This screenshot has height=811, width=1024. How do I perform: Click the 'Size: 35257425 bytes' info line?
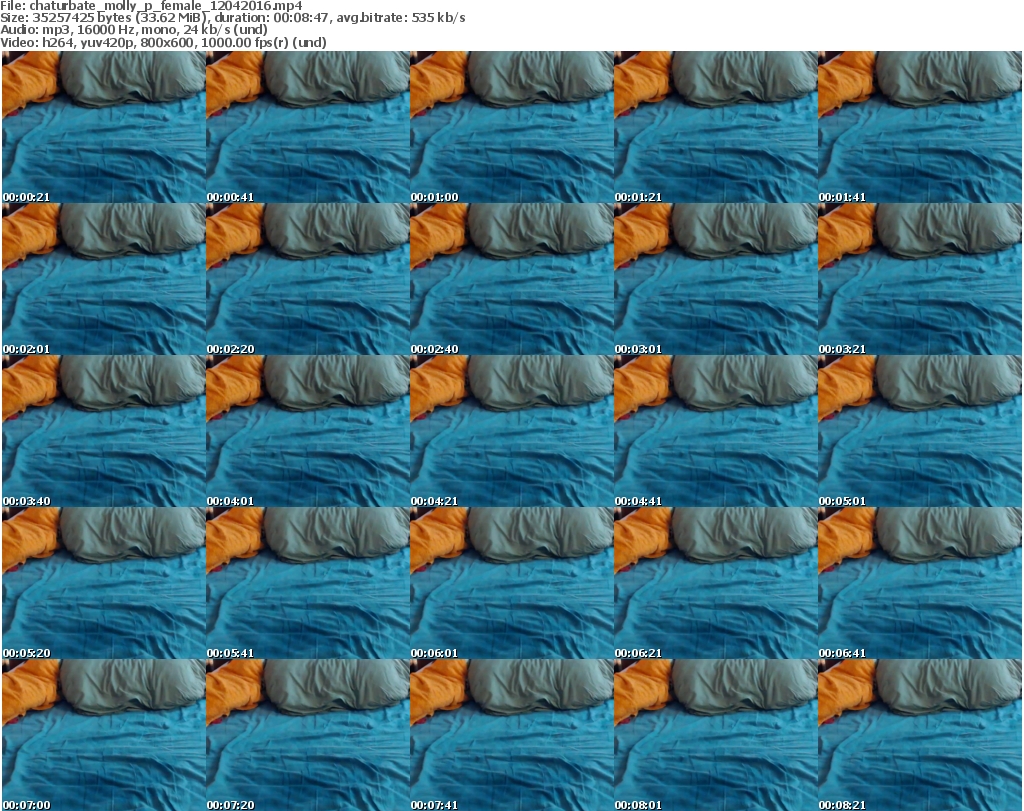232,18
